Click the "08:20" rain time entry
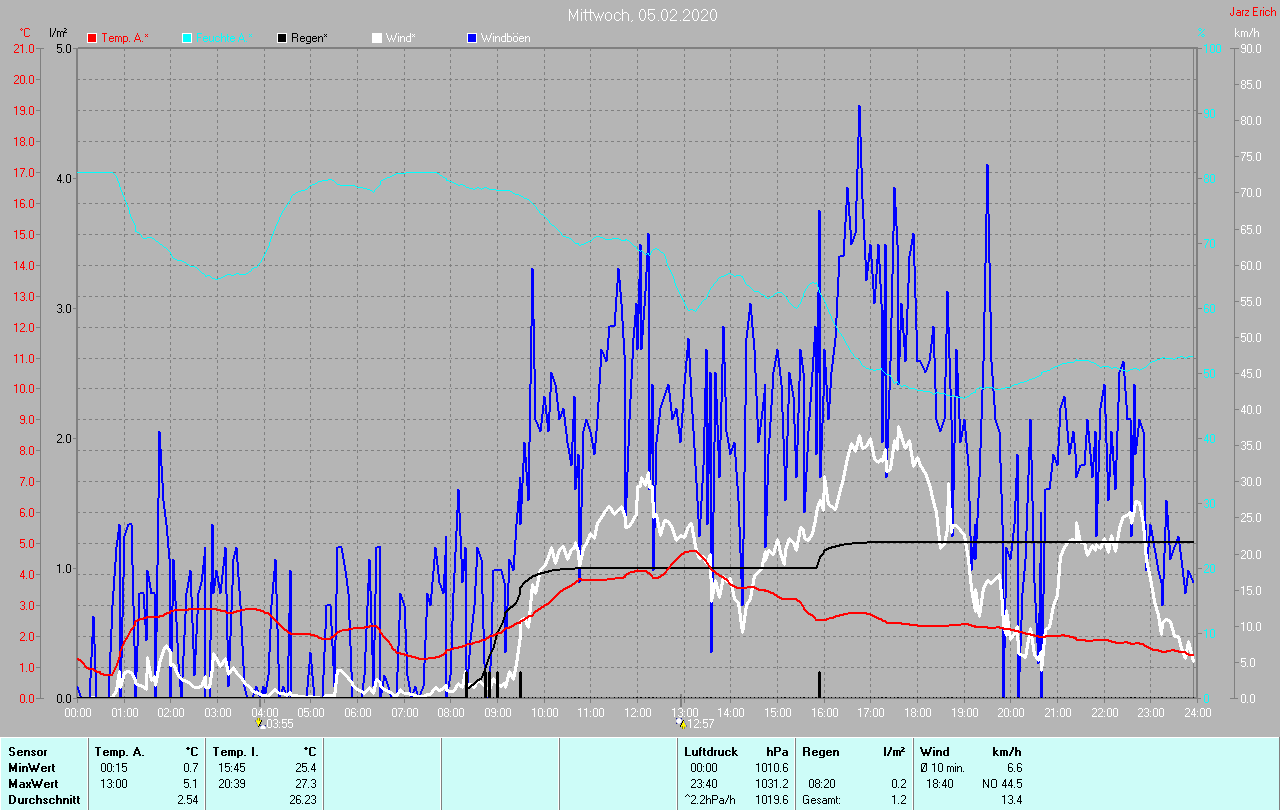This screenshot has height=810, width=1280. point(822,784)
